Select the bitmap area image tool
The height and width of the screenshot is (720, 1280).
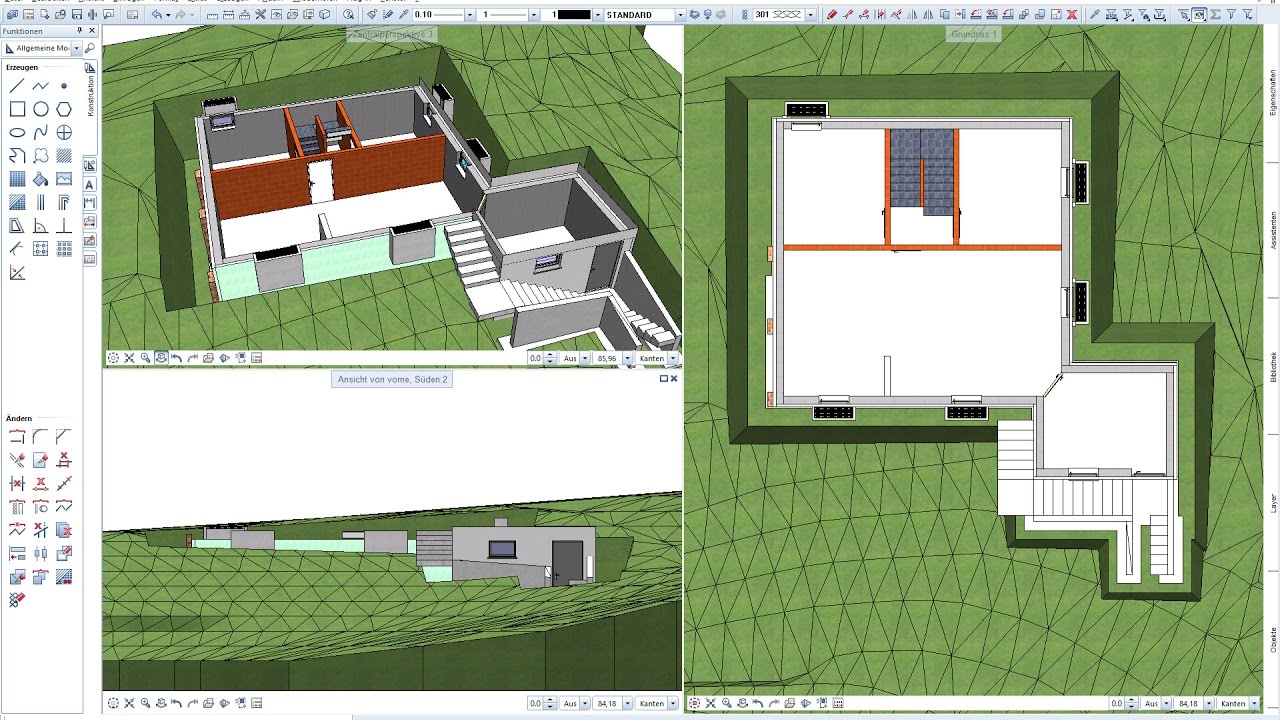(64, 179)
